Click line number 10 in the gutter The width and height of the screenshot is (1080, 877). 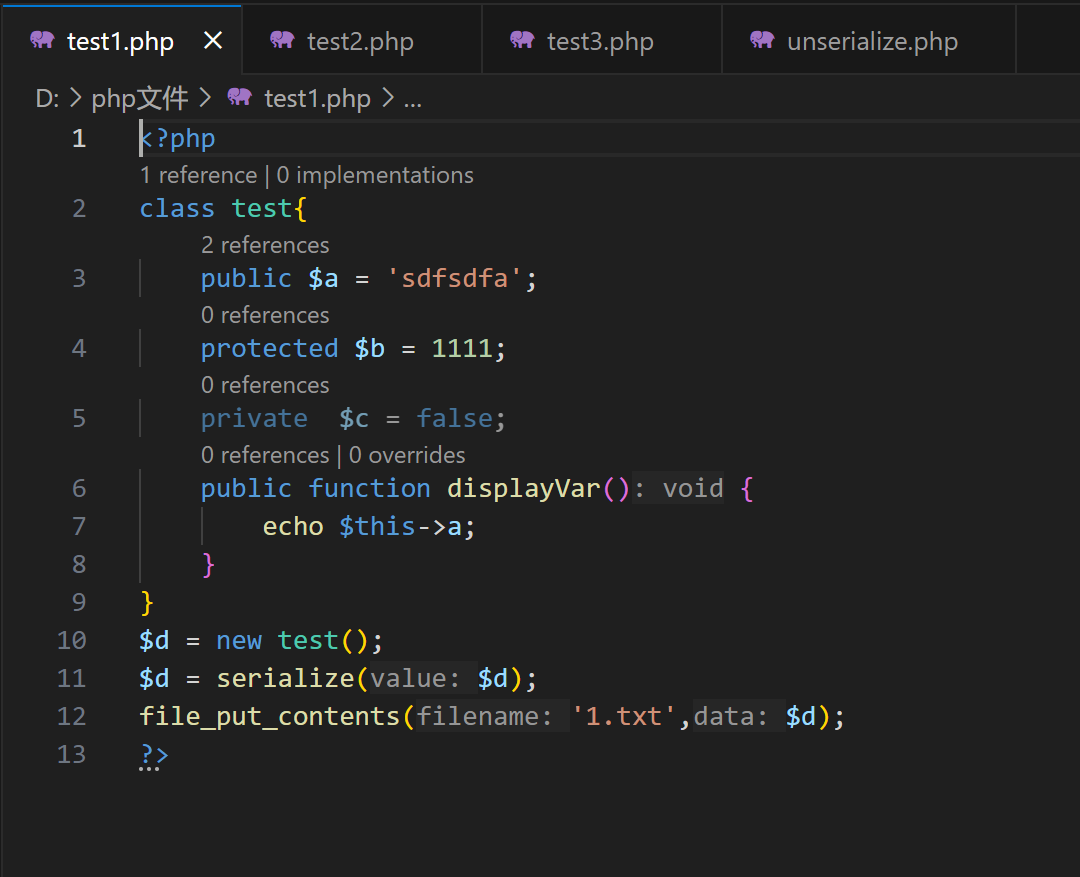click(x=72, y=641)
